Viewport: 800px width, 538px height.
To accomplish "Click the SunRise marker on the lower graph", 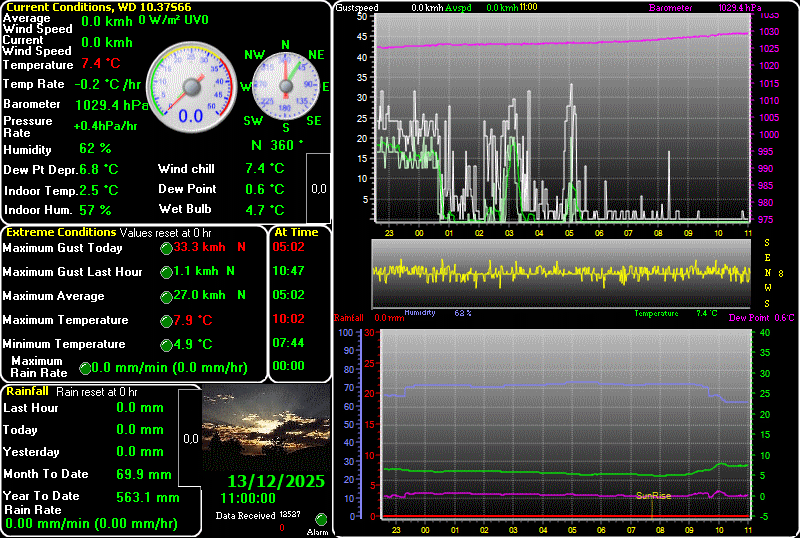I will coord(653,495).
